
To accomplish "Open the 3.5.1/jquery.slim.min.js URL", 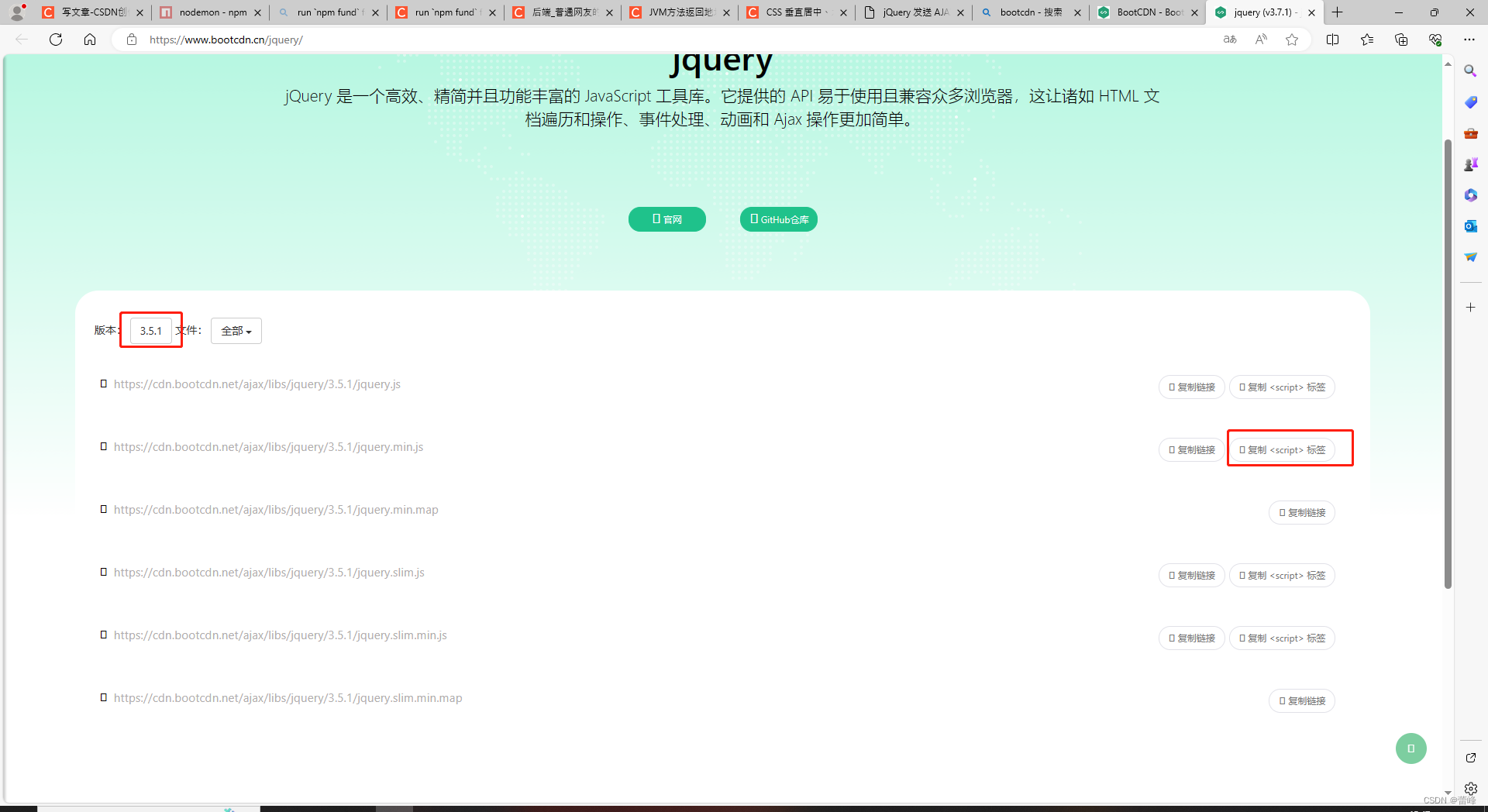I will (x=281, y=635).
